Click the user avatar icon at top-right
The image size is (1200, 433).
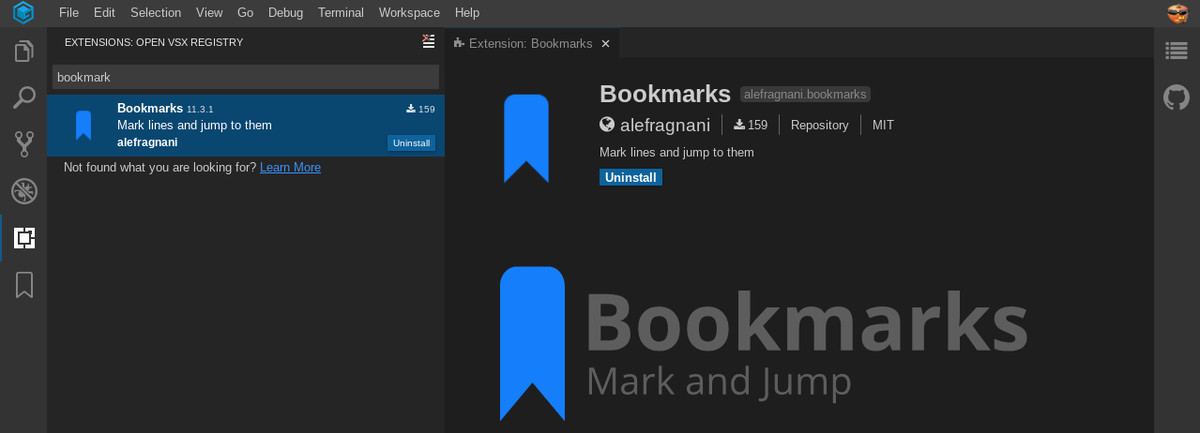tap(1177, 13)
